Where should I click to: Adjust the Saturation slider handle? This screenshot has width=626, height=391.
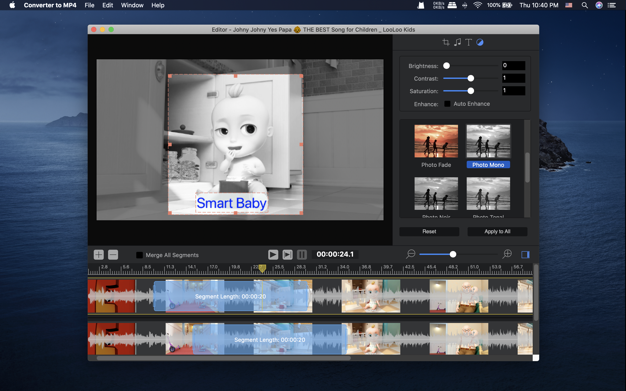(471, 91)
